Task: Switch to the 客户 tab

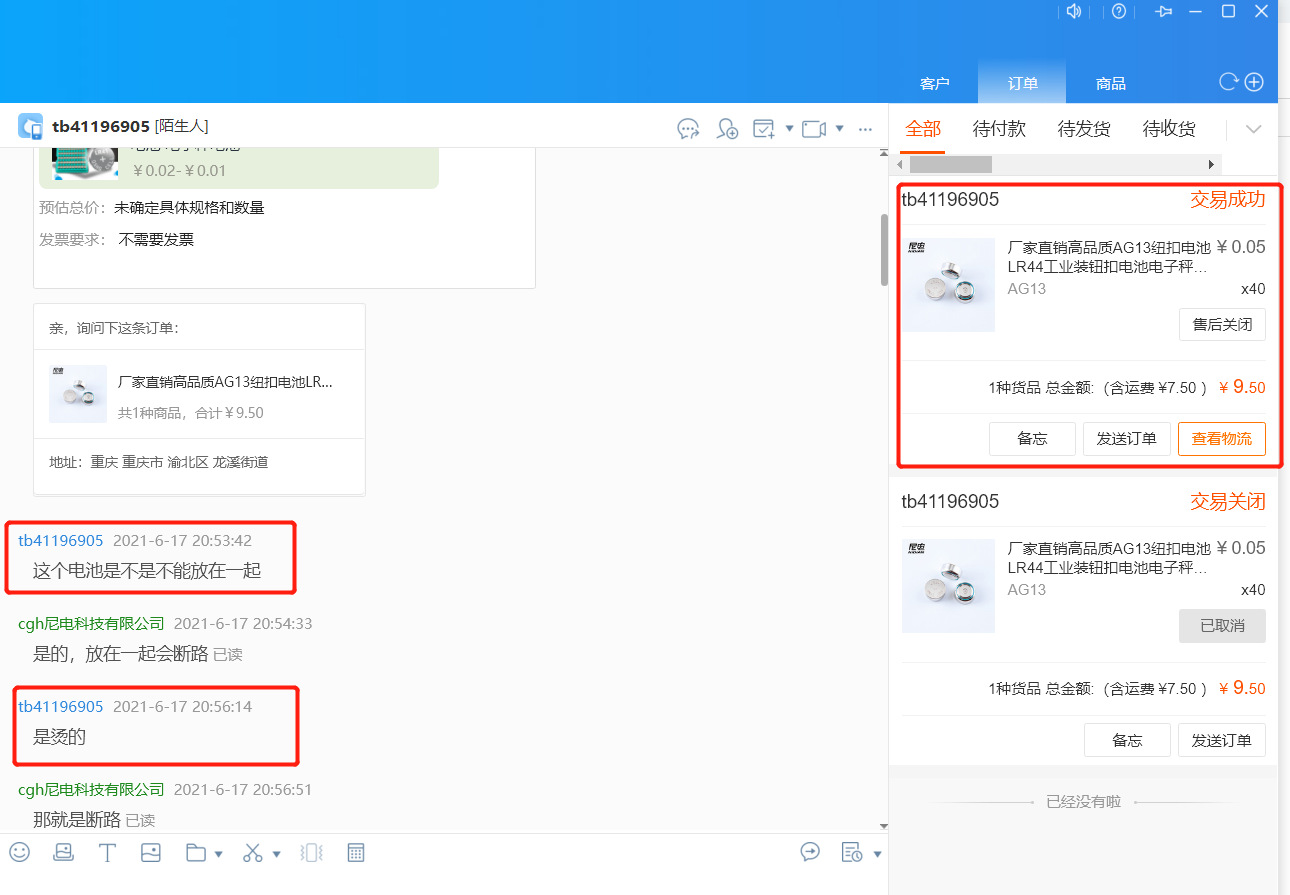Action: pyautogui.click(x=934, y=84)
